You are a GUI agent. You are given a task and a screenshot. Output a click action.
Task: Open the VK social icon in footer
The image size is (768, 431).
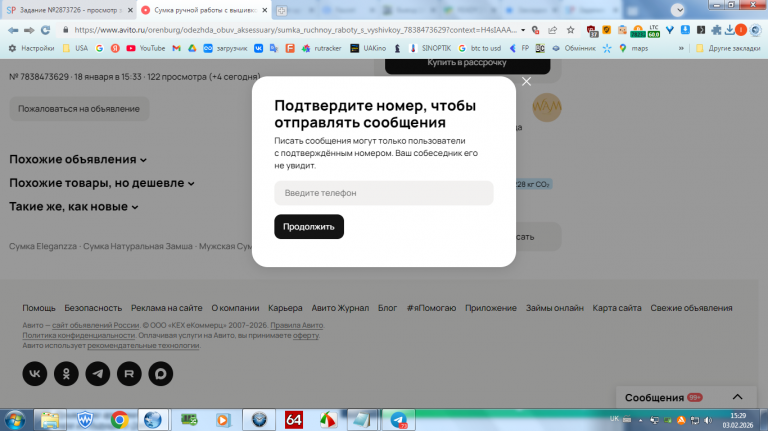(35, 374)
